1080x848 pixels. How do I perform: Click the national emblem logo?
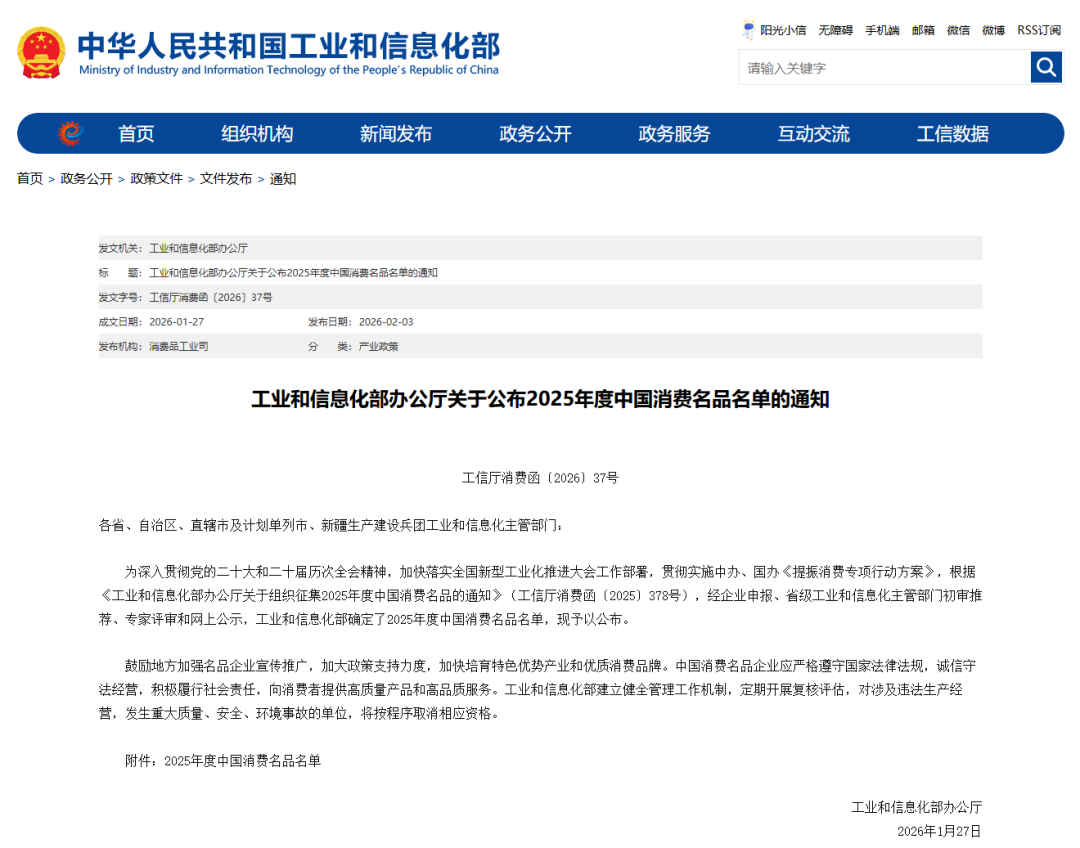click(x=41, y=53)
